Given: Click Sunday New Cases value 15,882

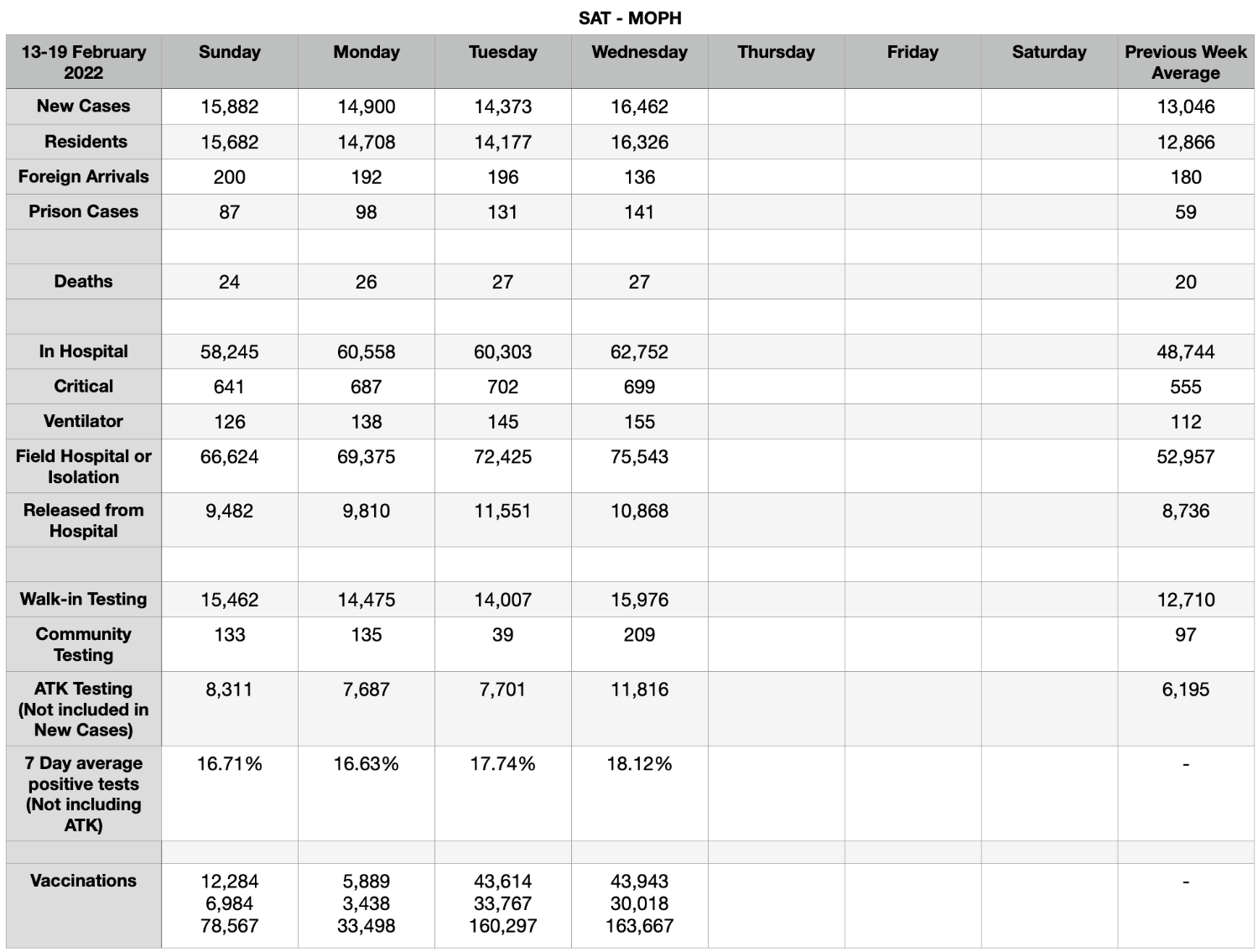Looking at the screenshot, I should pyautogui.click(x=230, y=107).
